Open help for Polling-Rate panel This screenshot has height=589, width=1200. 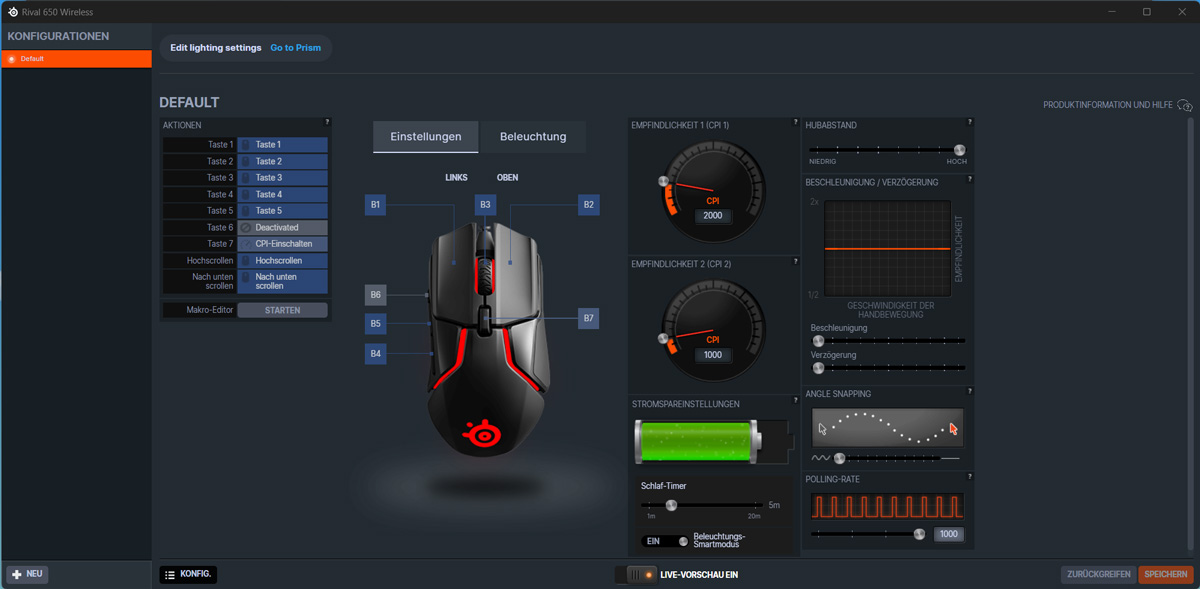970,476
